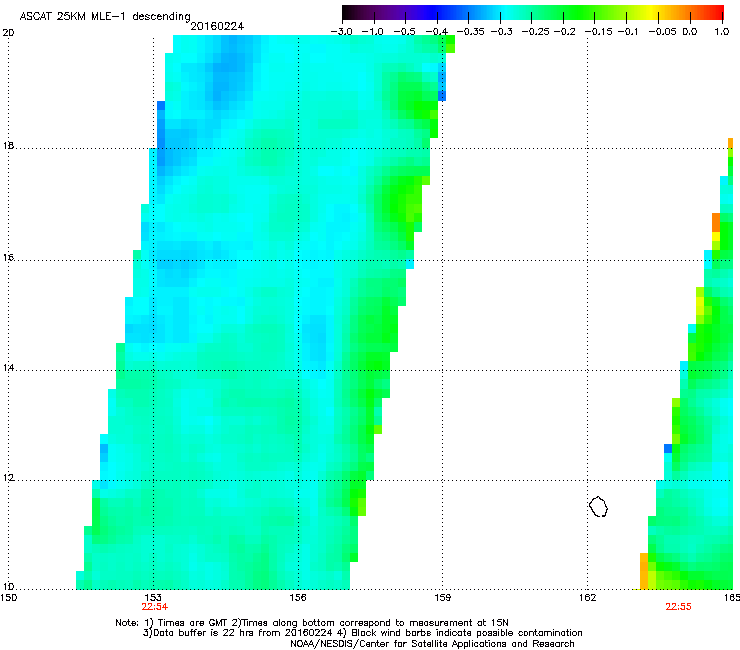Click the longitude axis label 162
The height and width of the screenshot is (650, 740).
pos(588,598)
